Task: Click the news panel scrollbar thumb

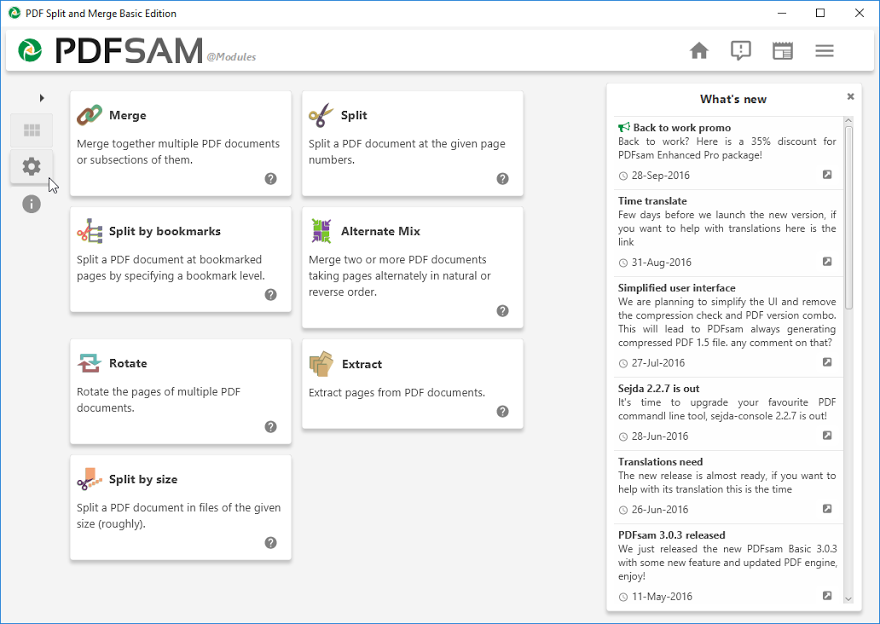Action: click(848, 217)
